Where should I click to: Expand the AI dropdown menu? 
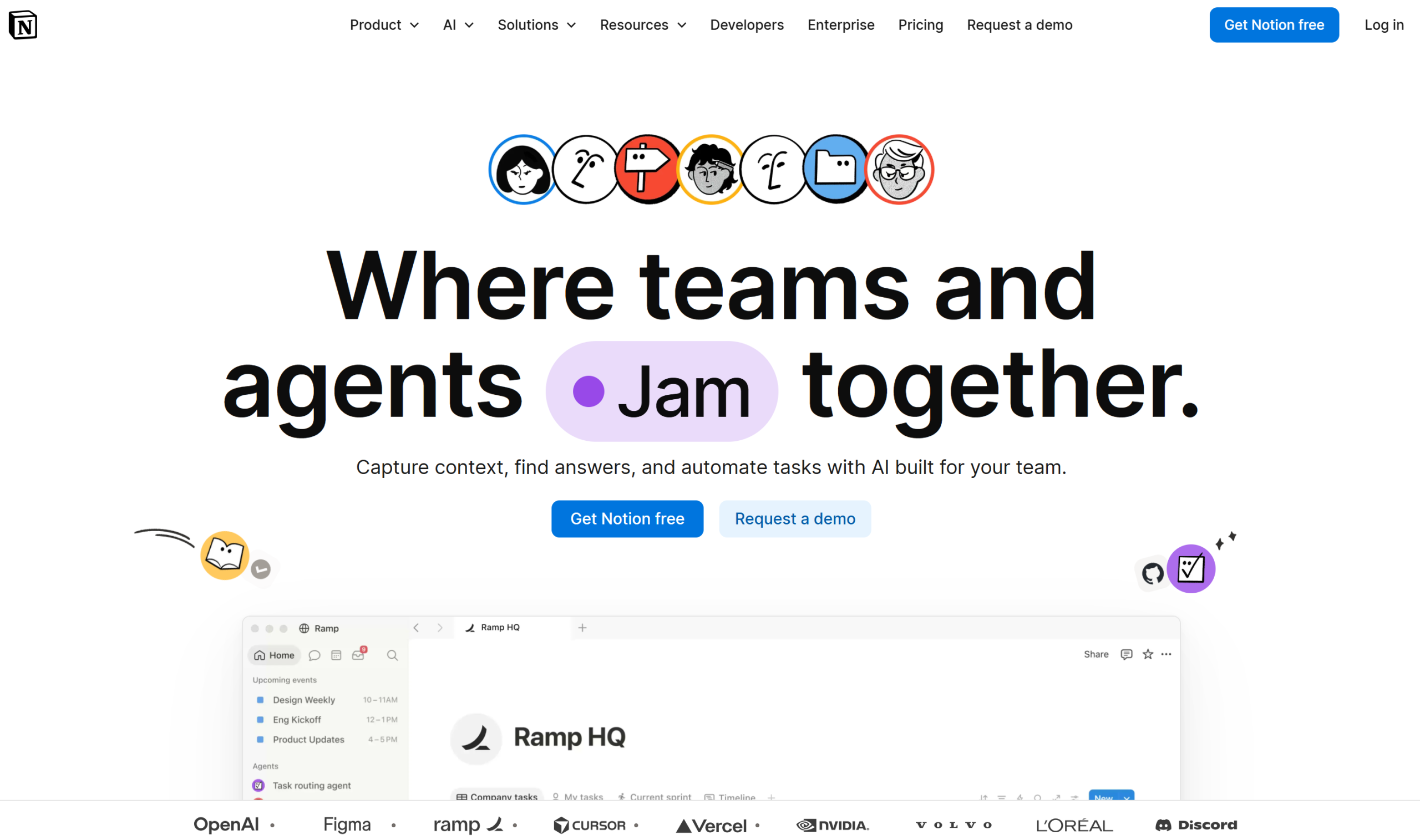(458, 25)
